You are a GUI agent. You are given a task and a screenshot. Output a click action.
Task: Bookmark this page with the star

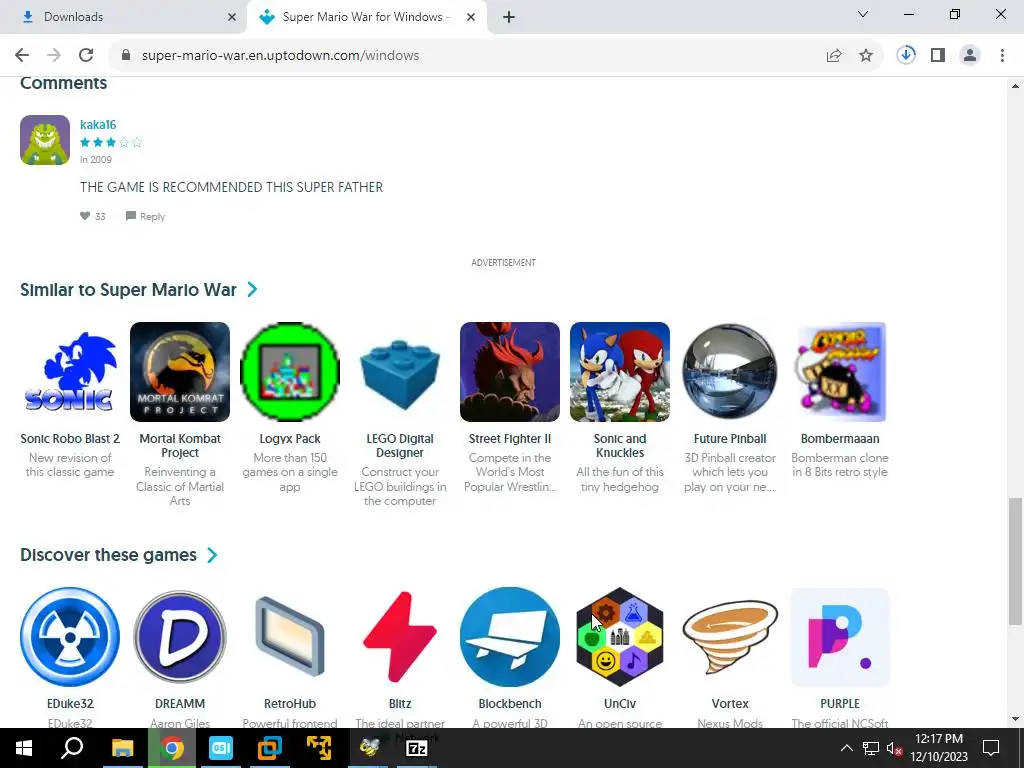[866, 56]
